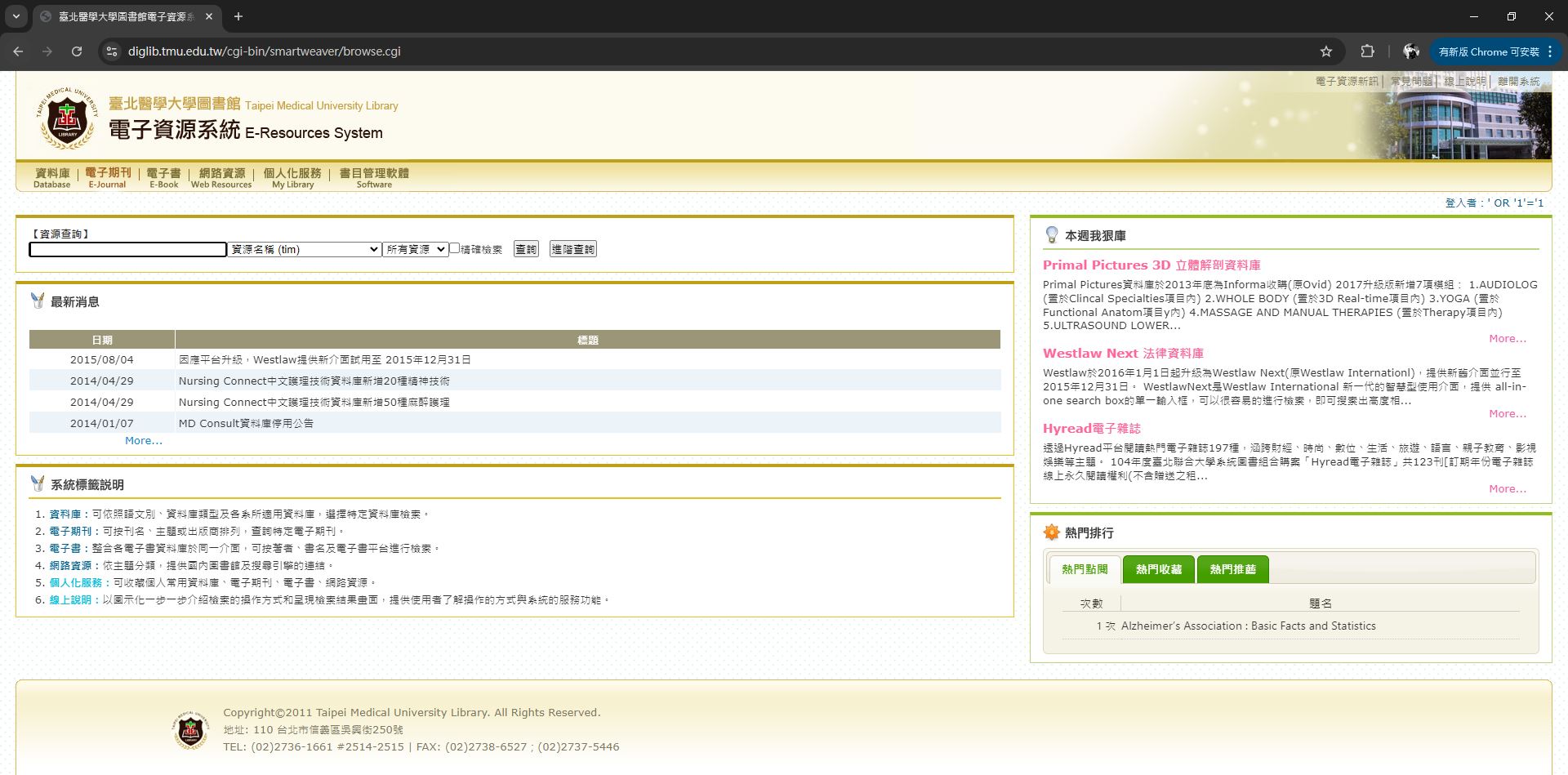Open Primal Pictures 3D 立體解剖資料庫 title link
This screenshot has height=775, width=1568.
click(x=1151, y=265)
